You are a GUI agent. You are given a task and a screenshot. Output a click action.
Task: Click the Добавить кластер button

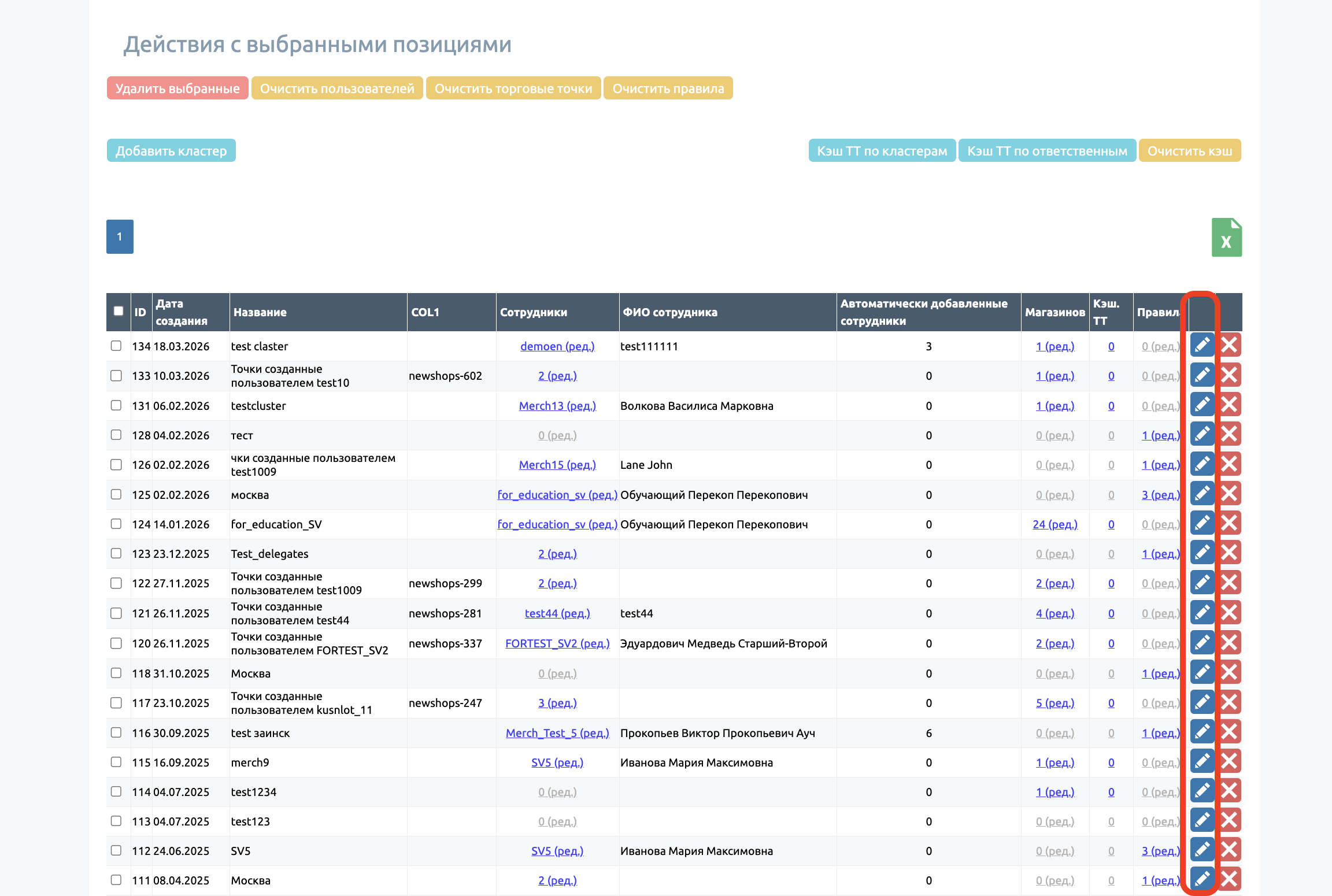[171, 151]
